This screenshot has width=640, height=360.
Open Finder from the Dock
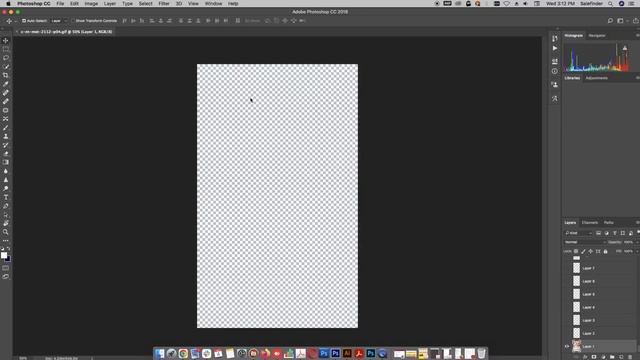coord(160,353)
